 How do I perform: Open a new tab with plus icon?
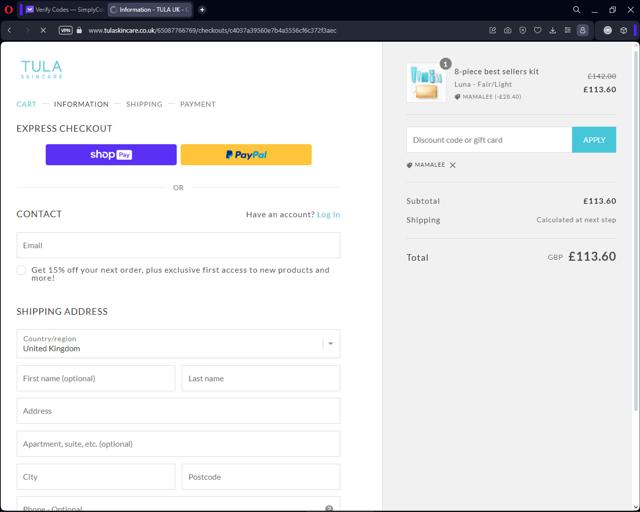point(202,10)
